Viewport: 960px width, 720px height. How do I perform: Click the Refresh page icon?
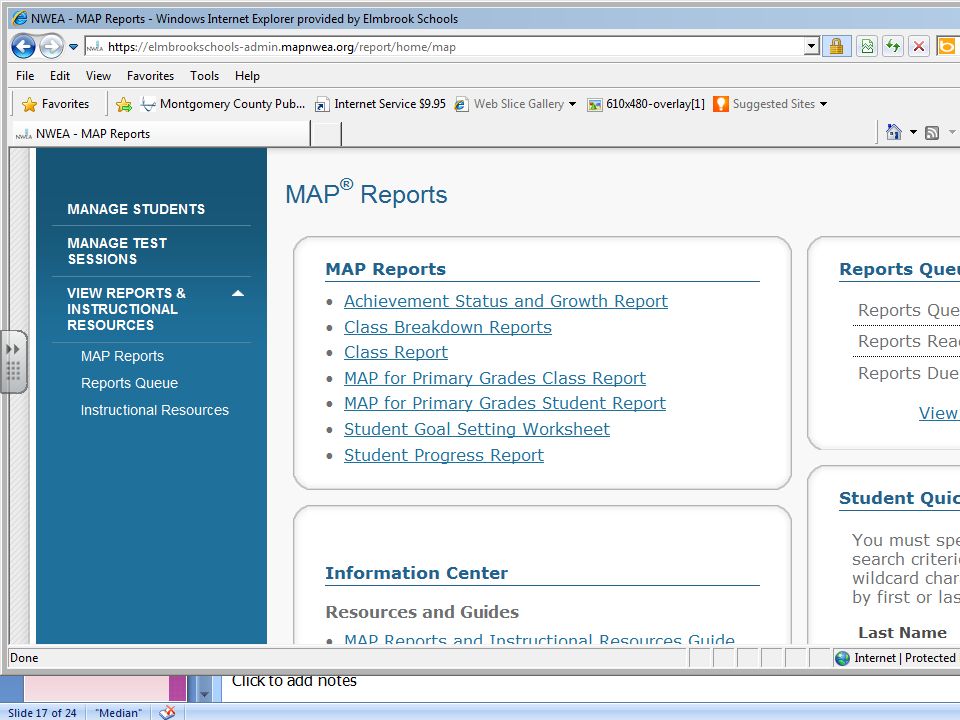893,47
